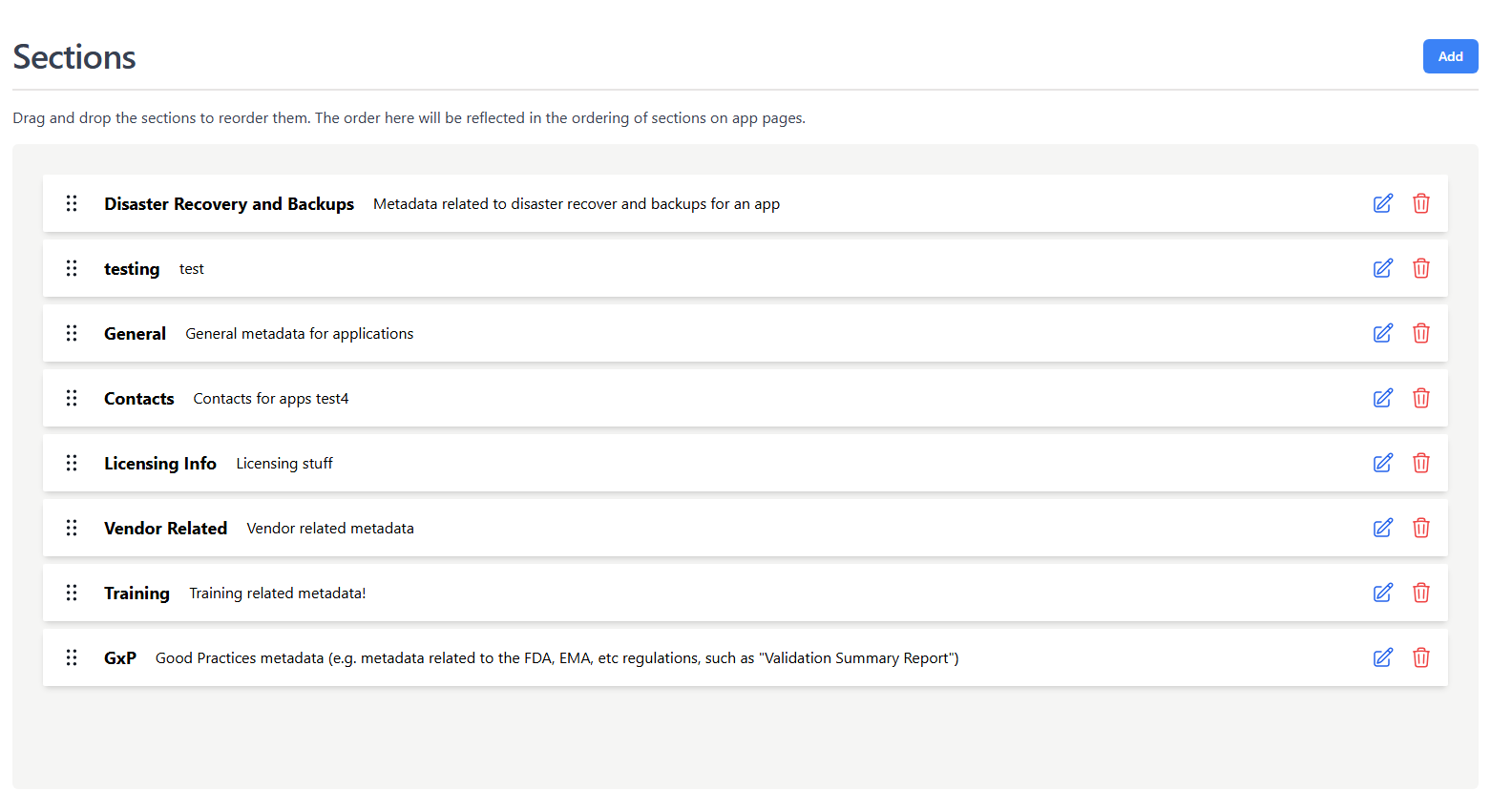Delete the testing section

click(1421, 268)
